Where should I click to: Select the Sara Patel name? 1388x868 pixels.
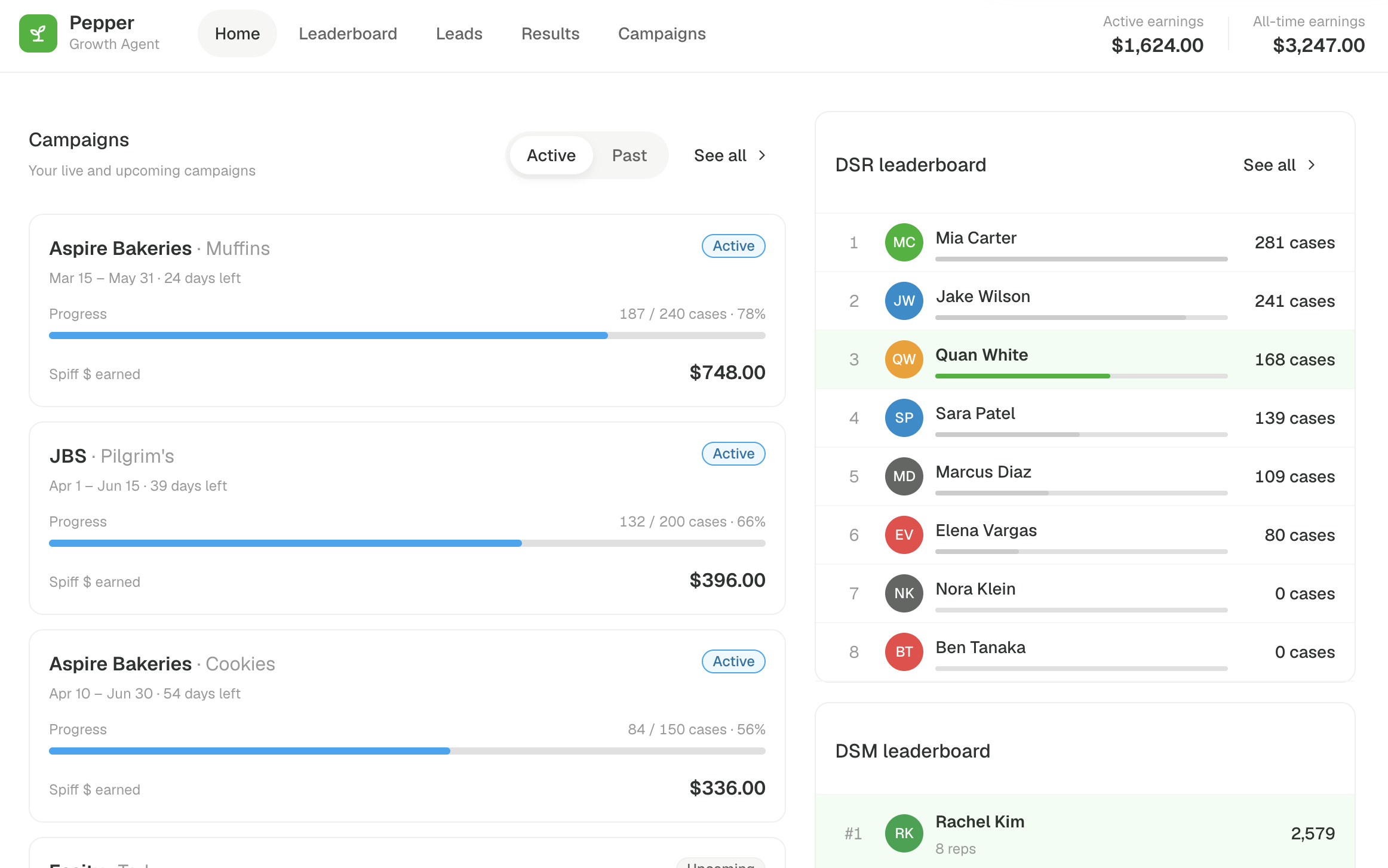point(975,413)
